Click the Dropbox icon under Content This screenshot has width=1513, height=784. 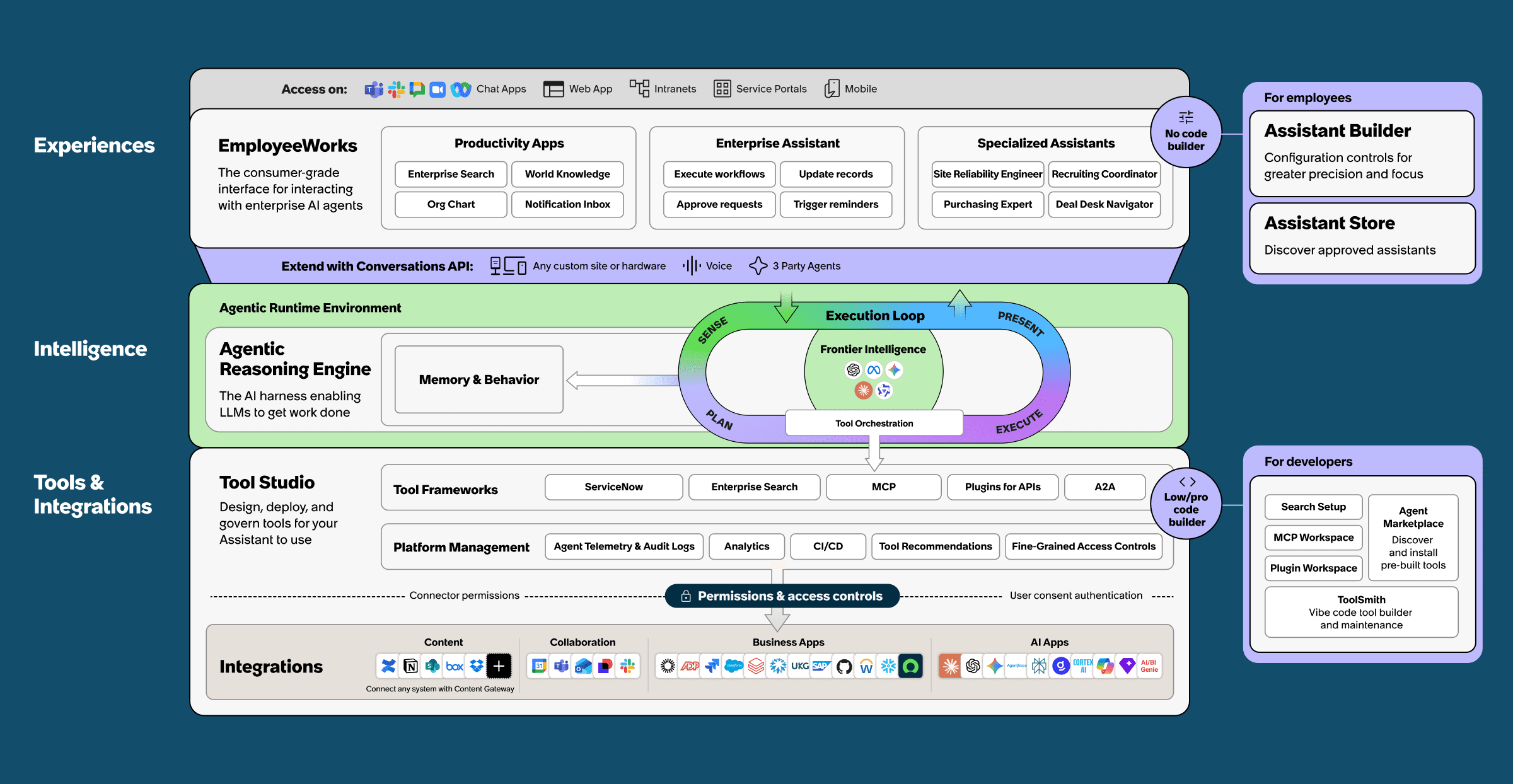pyautogui.click(x=477, y=666)
